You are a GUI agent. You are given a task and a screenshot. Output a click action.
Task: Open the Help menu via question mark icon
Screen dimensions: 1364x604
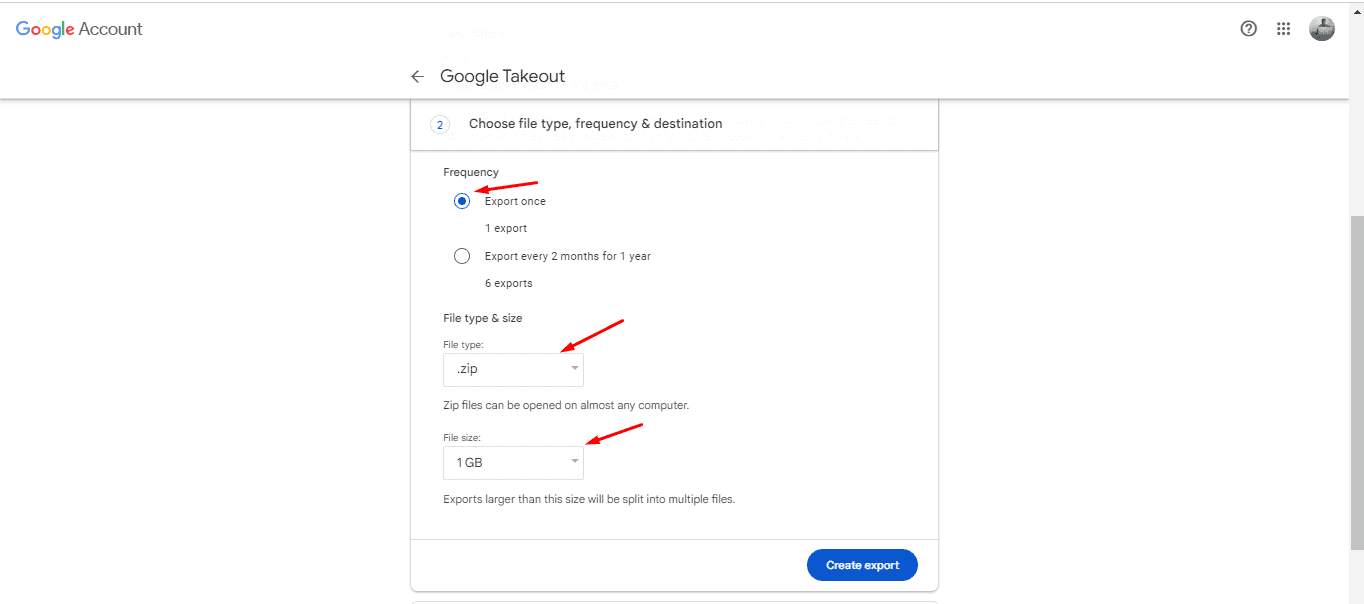[x=1248, y=28]
